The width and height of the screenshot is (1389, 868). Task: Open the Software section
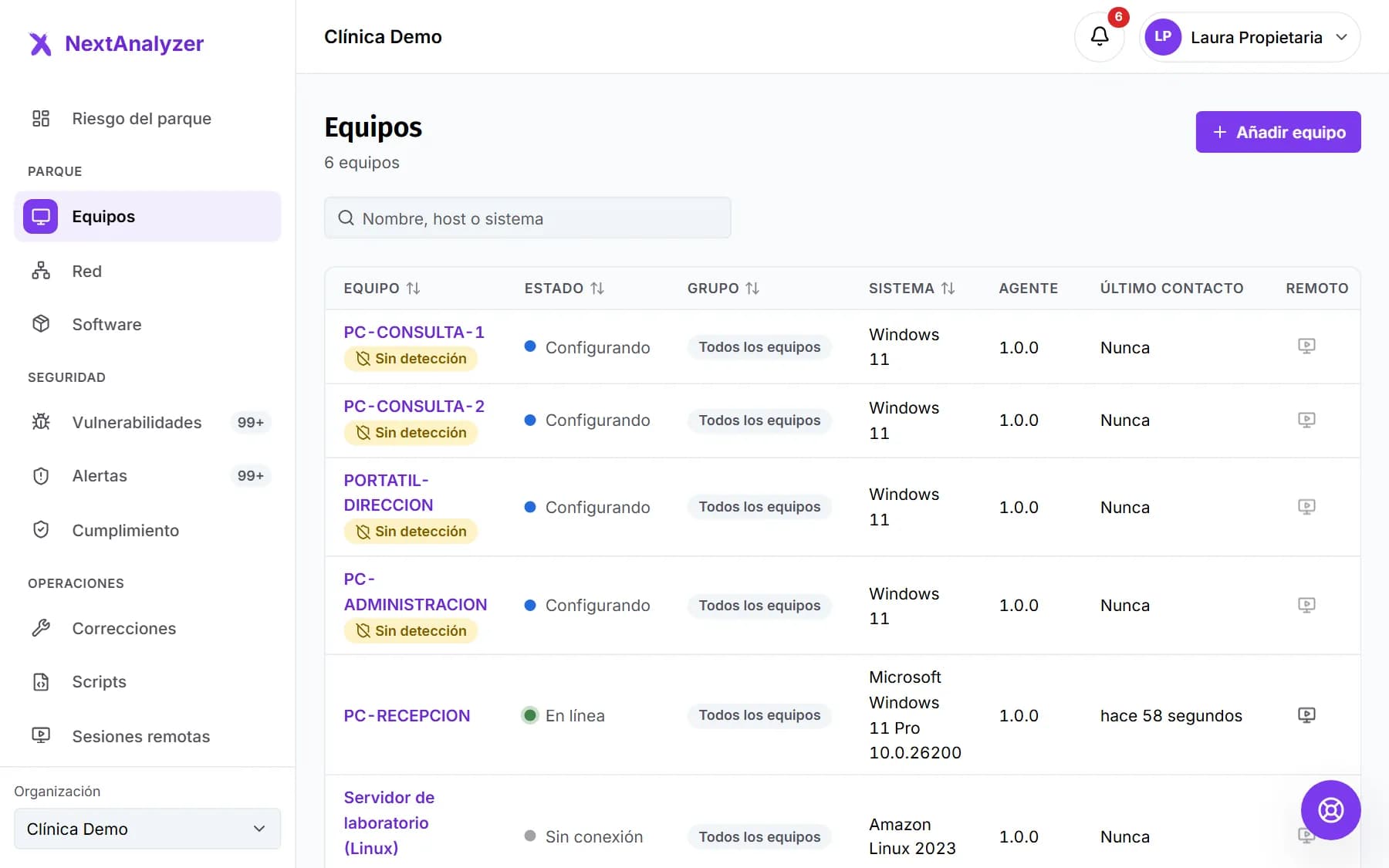pyautogui.click(x=147, y=325)
